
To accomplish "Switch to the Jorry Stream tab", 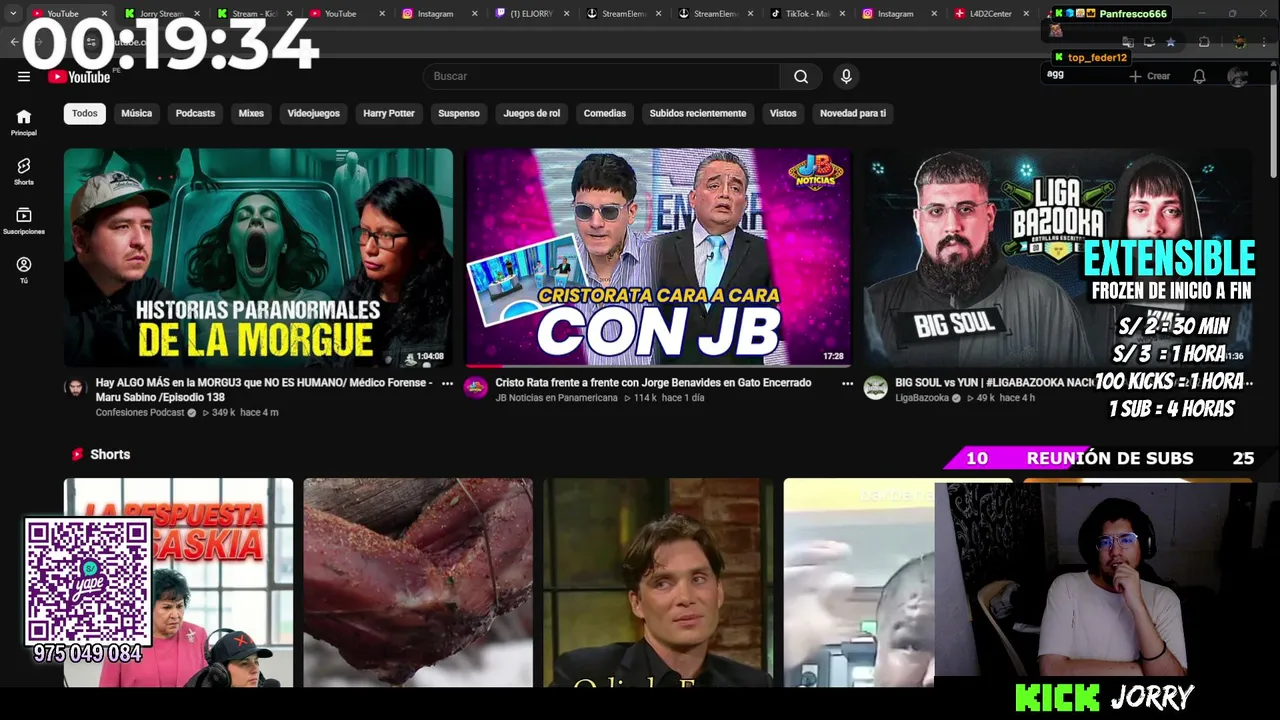I will (160, 14).
